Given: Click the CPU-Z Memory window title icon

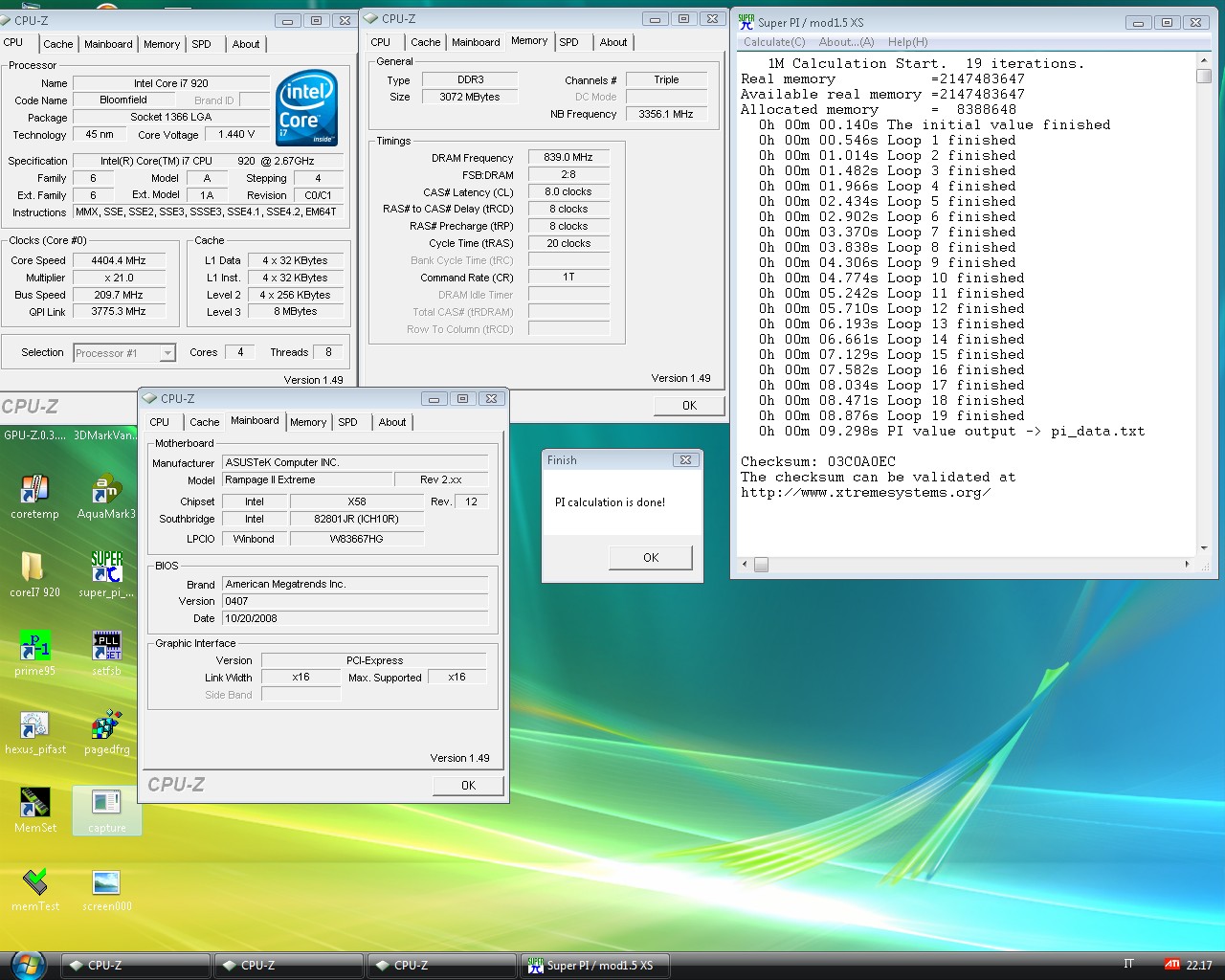Looking at the screenshot, I should (x=370, y=18).
